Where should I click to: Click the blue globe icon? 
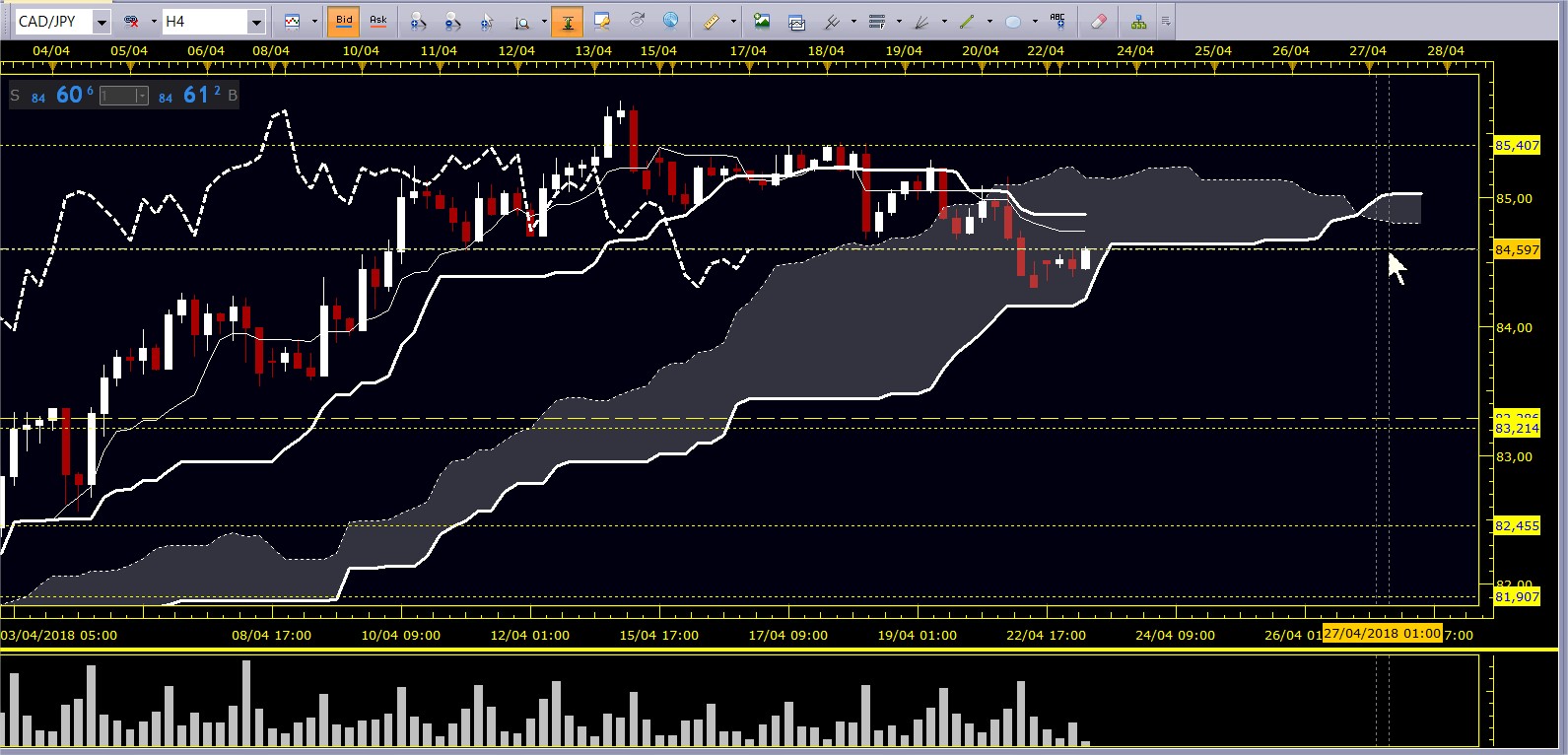670,20
